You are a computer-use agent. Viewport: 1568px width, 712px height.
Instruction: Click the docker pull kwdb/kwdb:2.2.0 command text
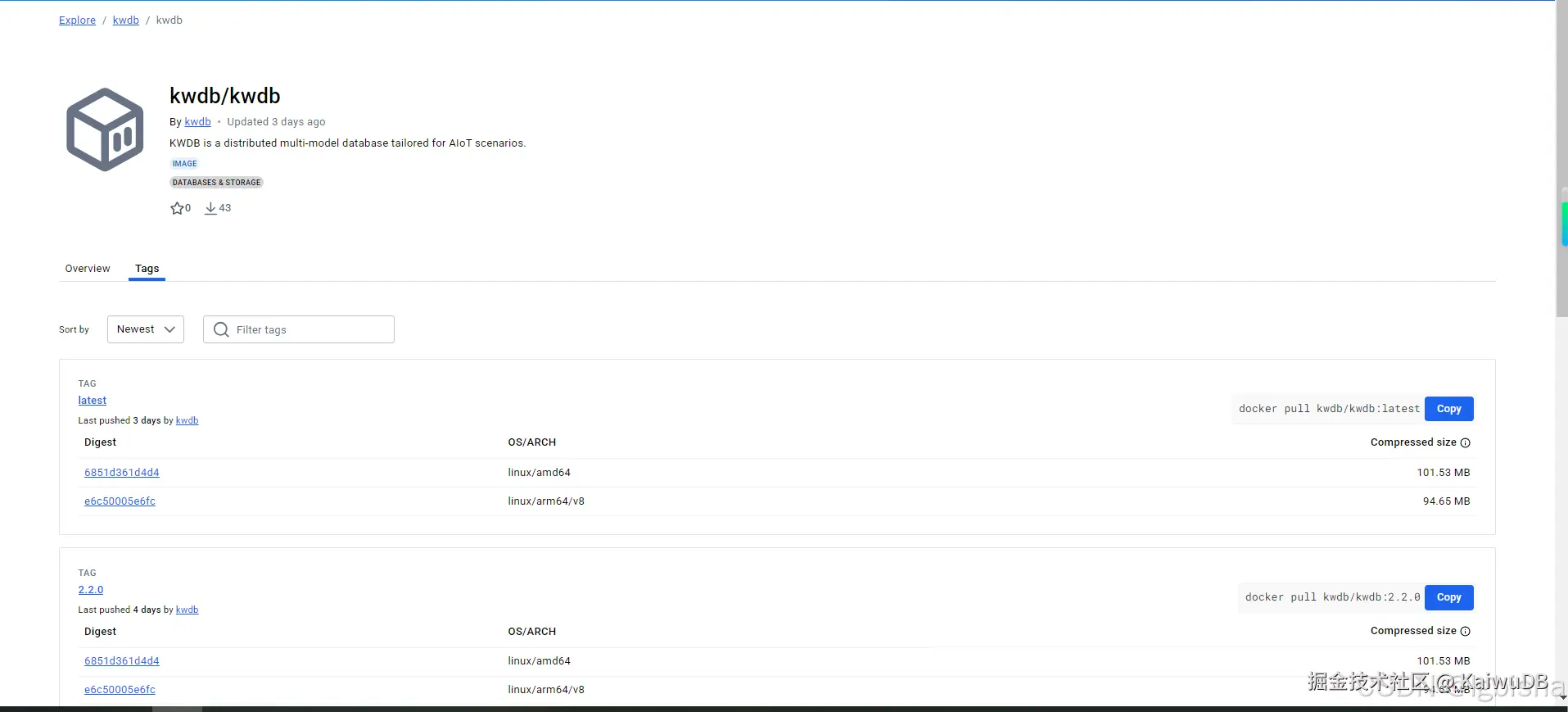1332,597
